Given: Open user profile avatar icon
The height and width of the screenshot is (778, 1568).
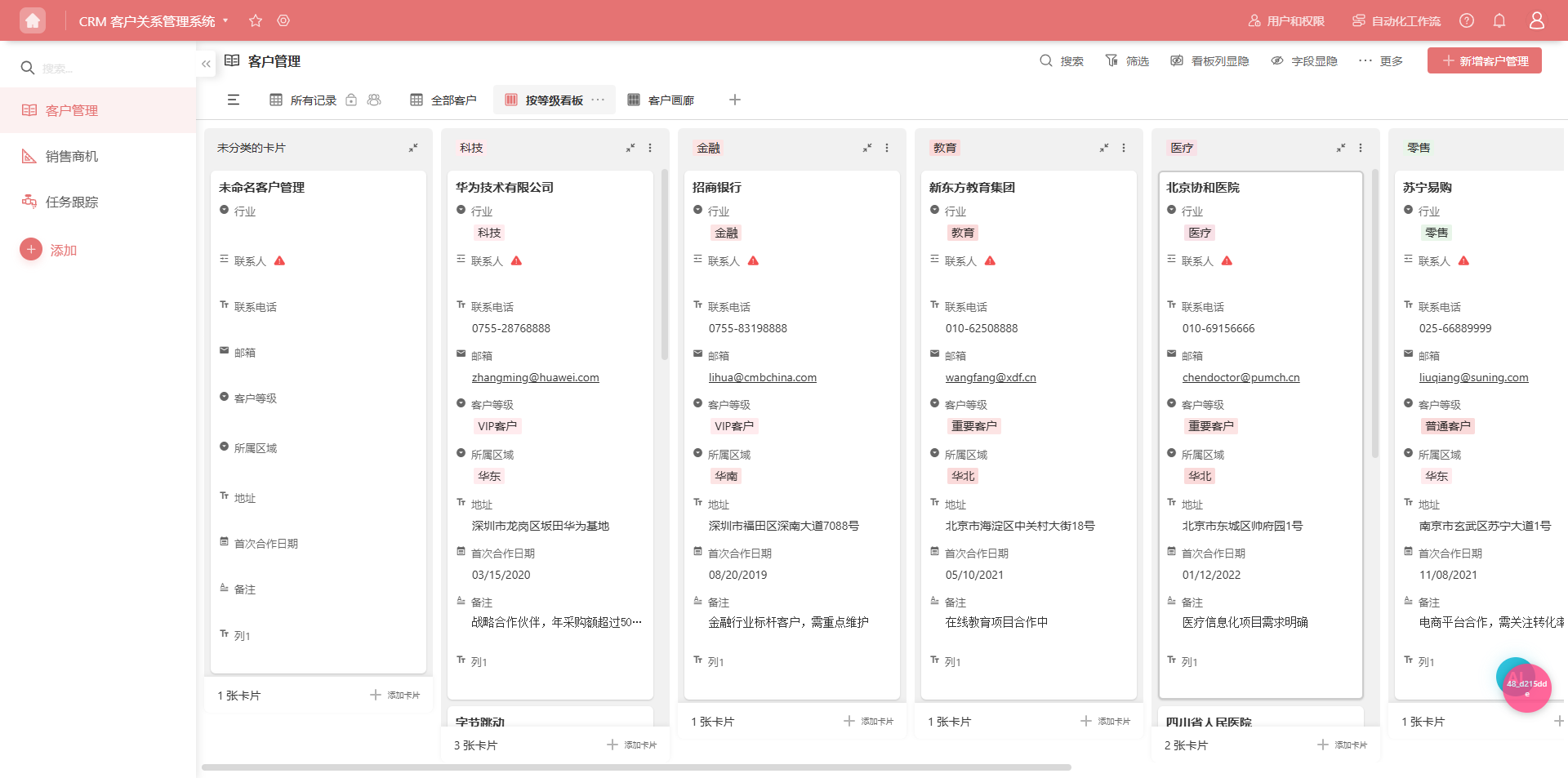Looking at the screenshot, I should click(x=1537, y=20).
